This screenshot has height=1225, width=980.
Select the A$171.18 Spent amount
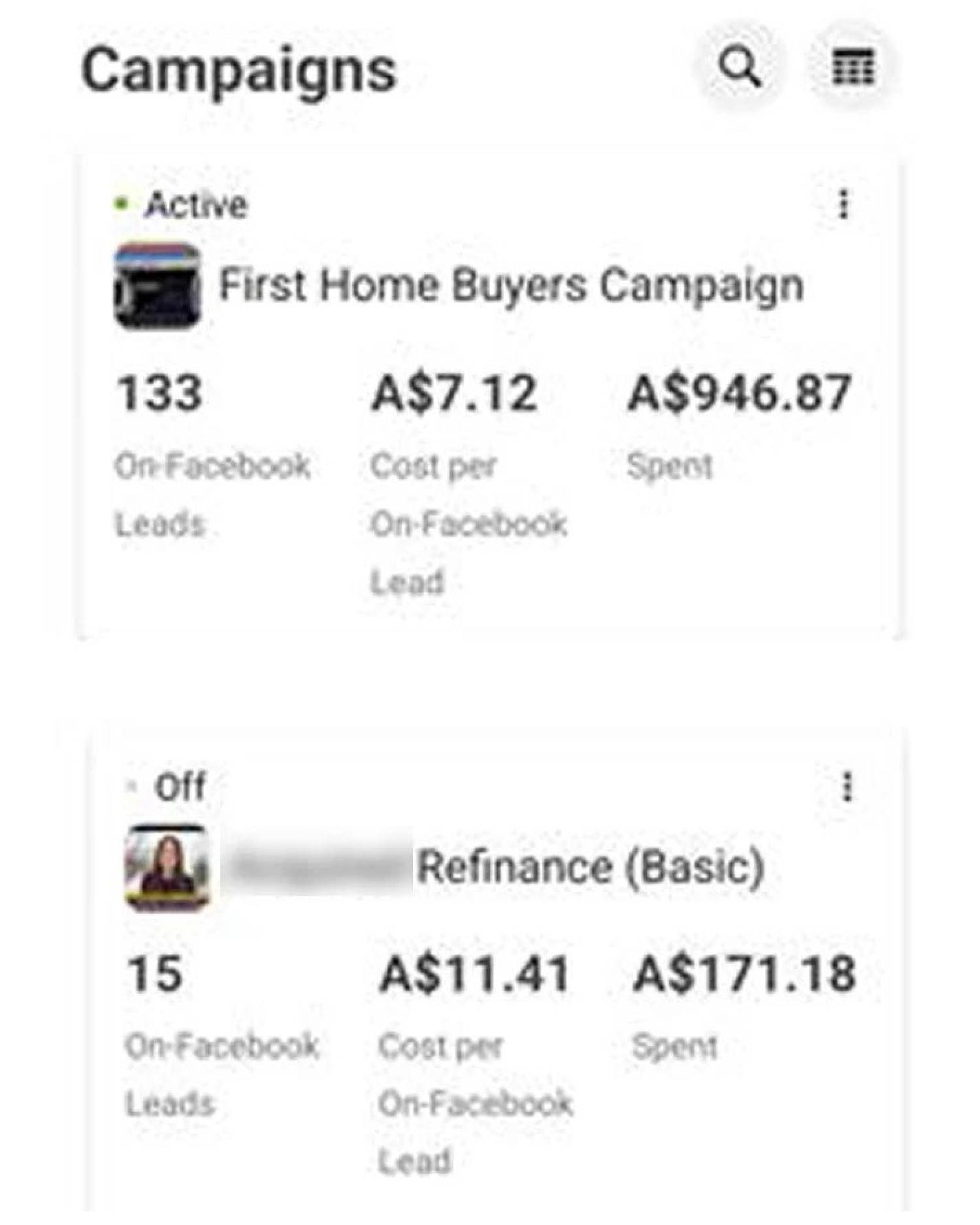point(744,974)
